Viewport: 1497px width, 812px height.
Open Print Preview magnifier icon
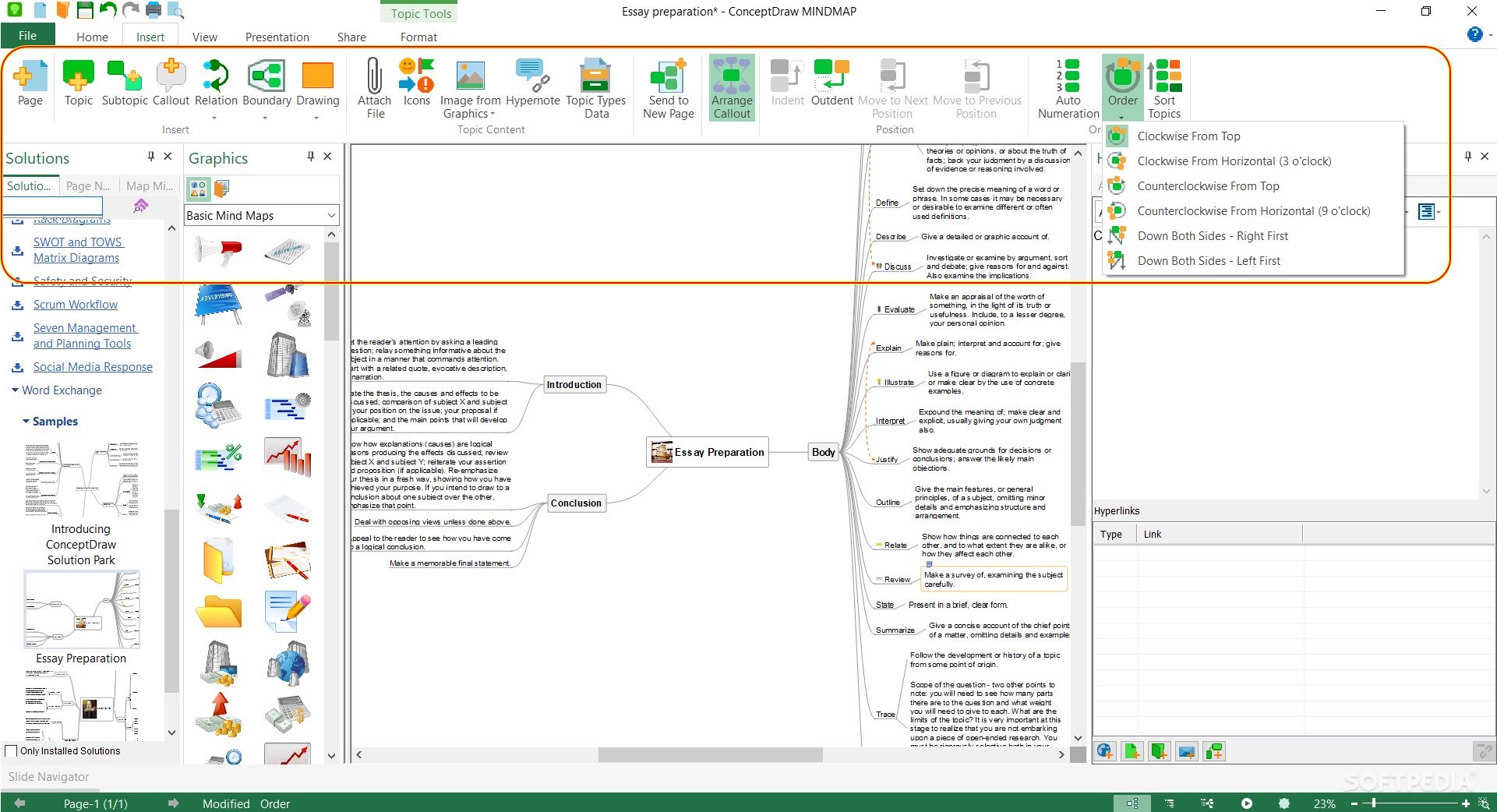176,10
